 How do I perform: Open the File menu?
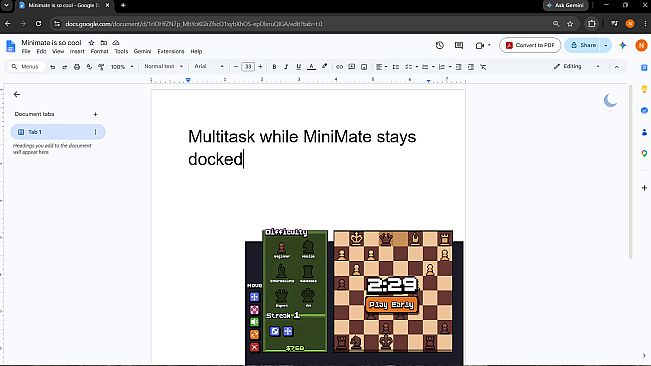tap(26, 51)
